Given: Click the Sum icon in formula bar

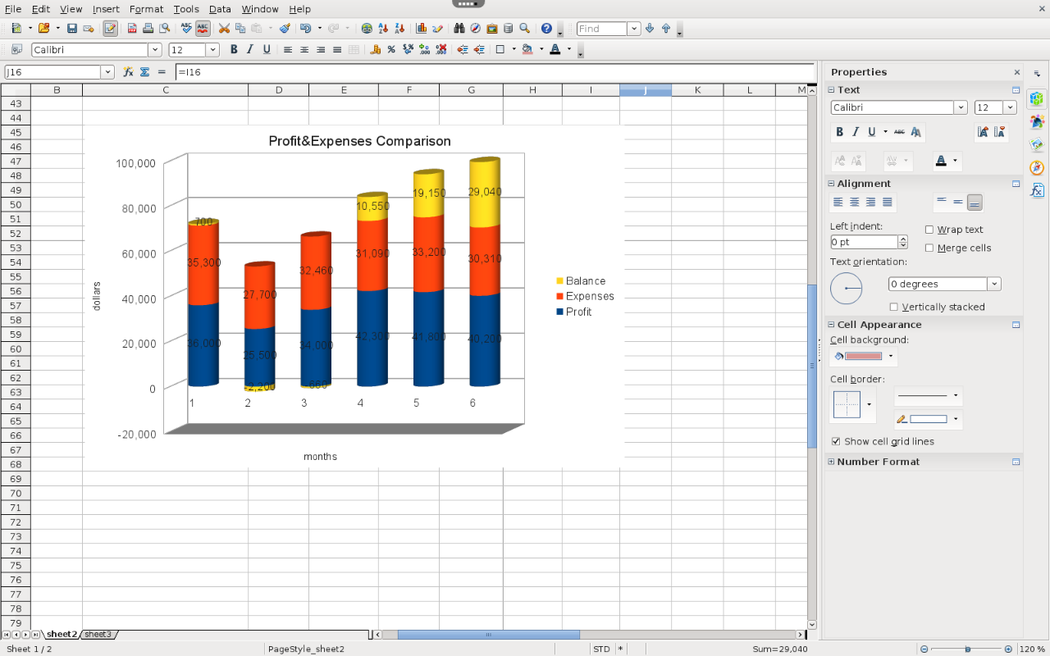Looking at the screenshot, I should click(x=145, y=72).
